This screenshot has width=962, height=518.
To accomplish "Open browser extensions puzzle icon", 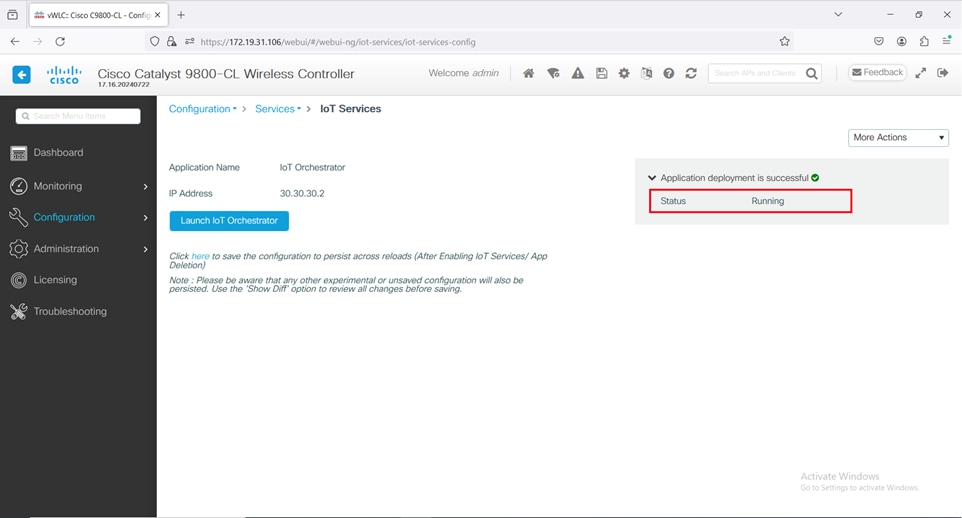I will point(924,42).
